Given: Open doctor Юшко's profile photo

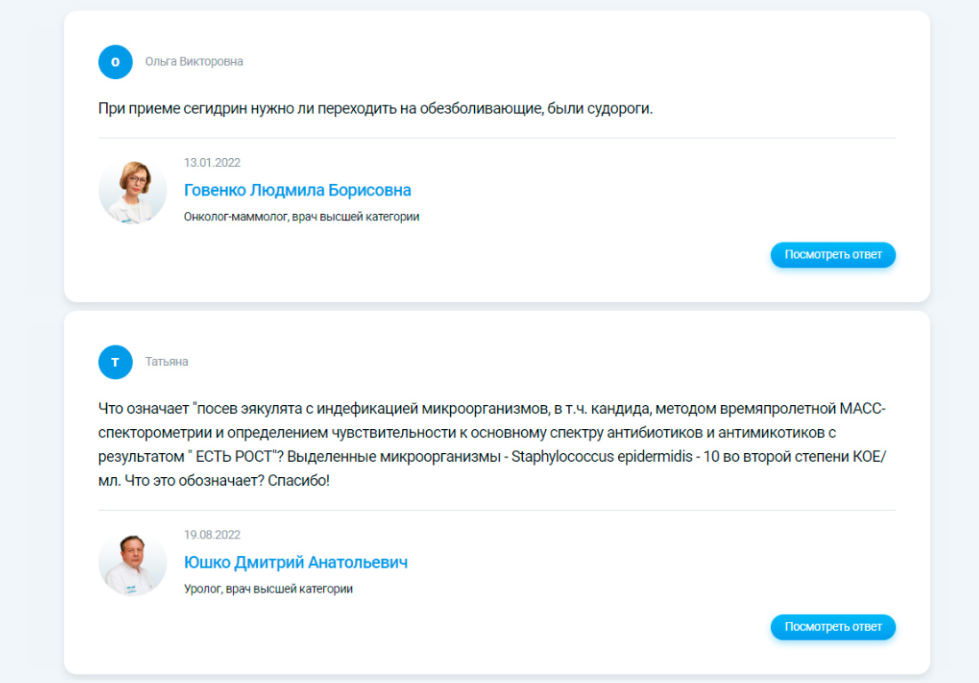Looking at the screenshot, I should coord(133,563).
